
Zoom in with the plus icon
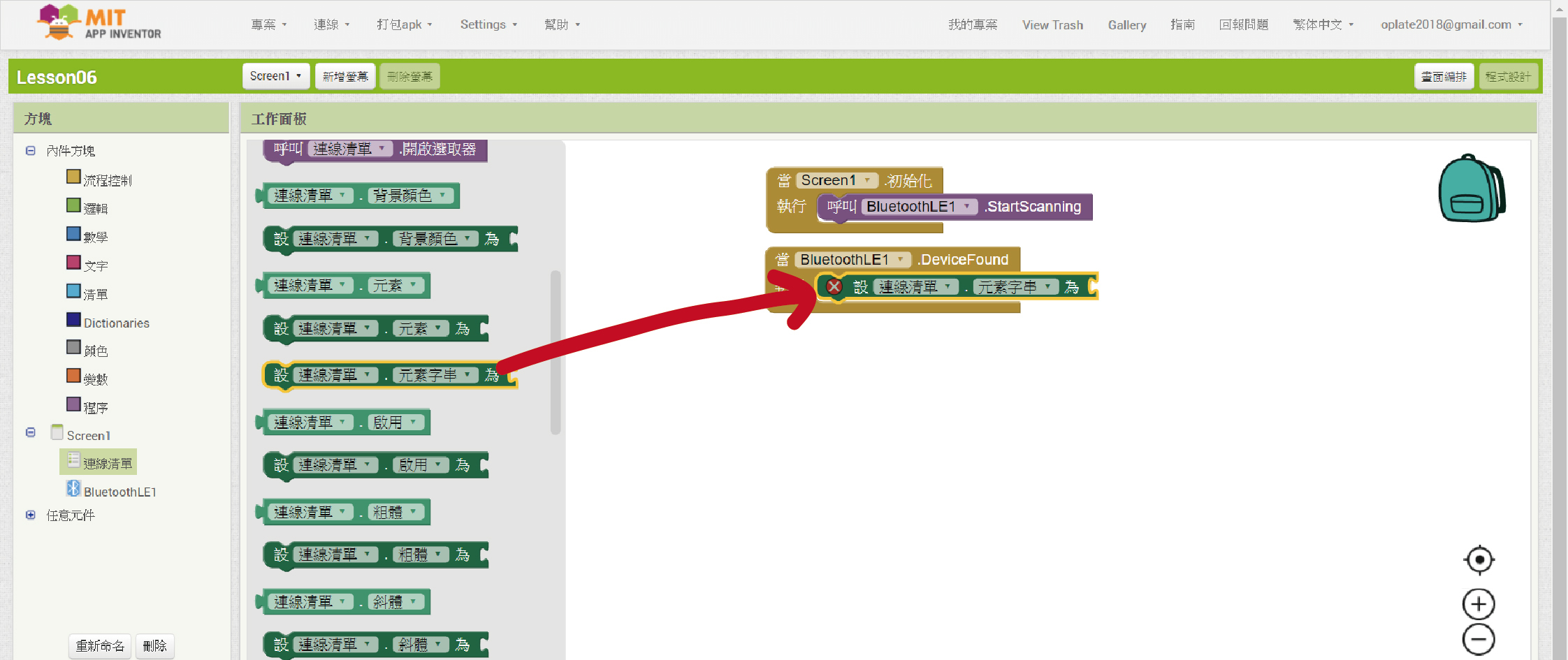(1479, 604)
